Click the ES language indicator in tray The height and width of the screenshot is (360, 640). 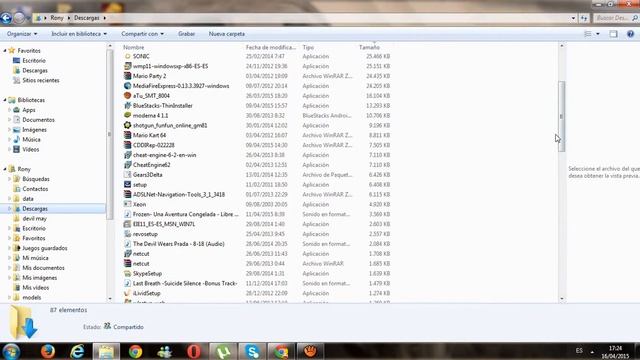[x=579, y=350]
